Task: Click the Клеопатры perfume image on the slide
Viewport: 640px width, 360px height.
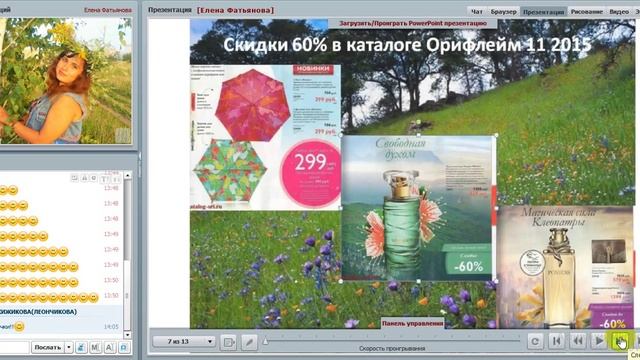Action: point(565,267)
